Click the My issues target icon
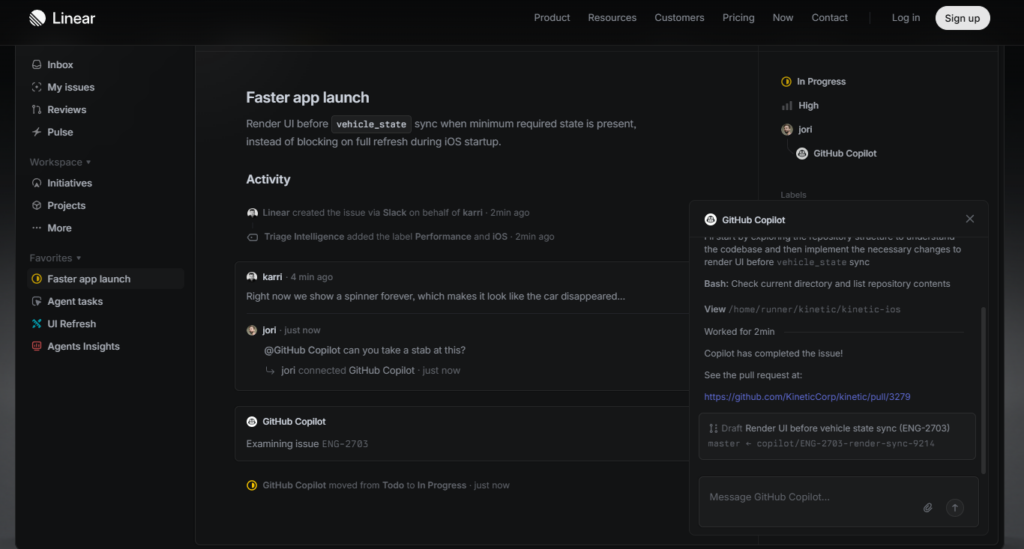Screen dimensions: 1024x549 coord(37,87)
